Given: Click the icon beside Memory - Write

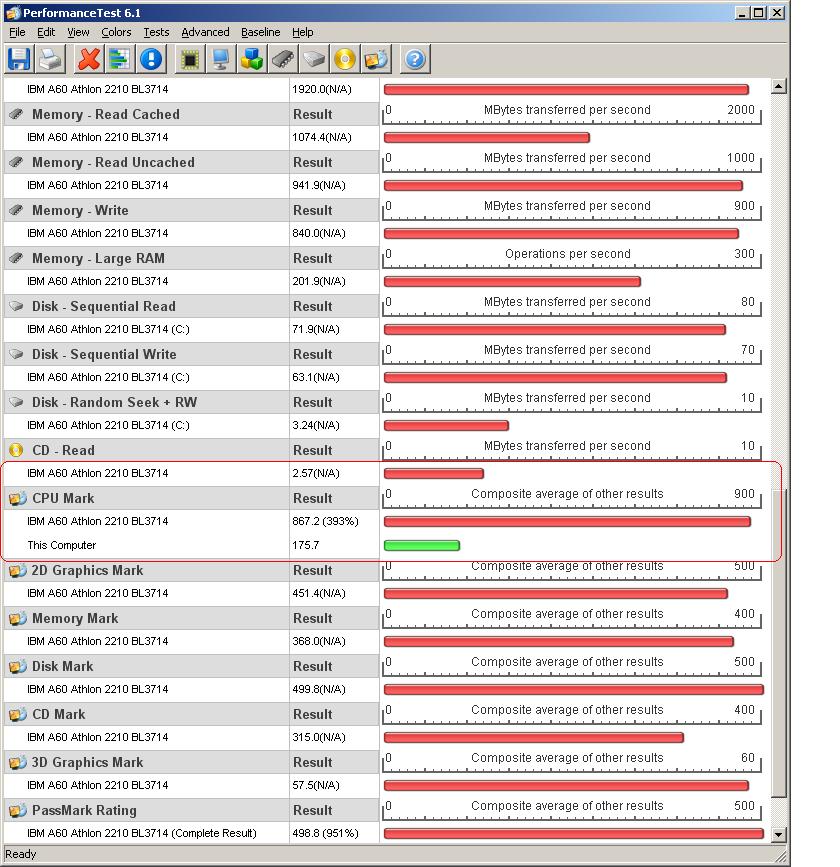Looking at the screenshot, I should (x=17, y=210).
